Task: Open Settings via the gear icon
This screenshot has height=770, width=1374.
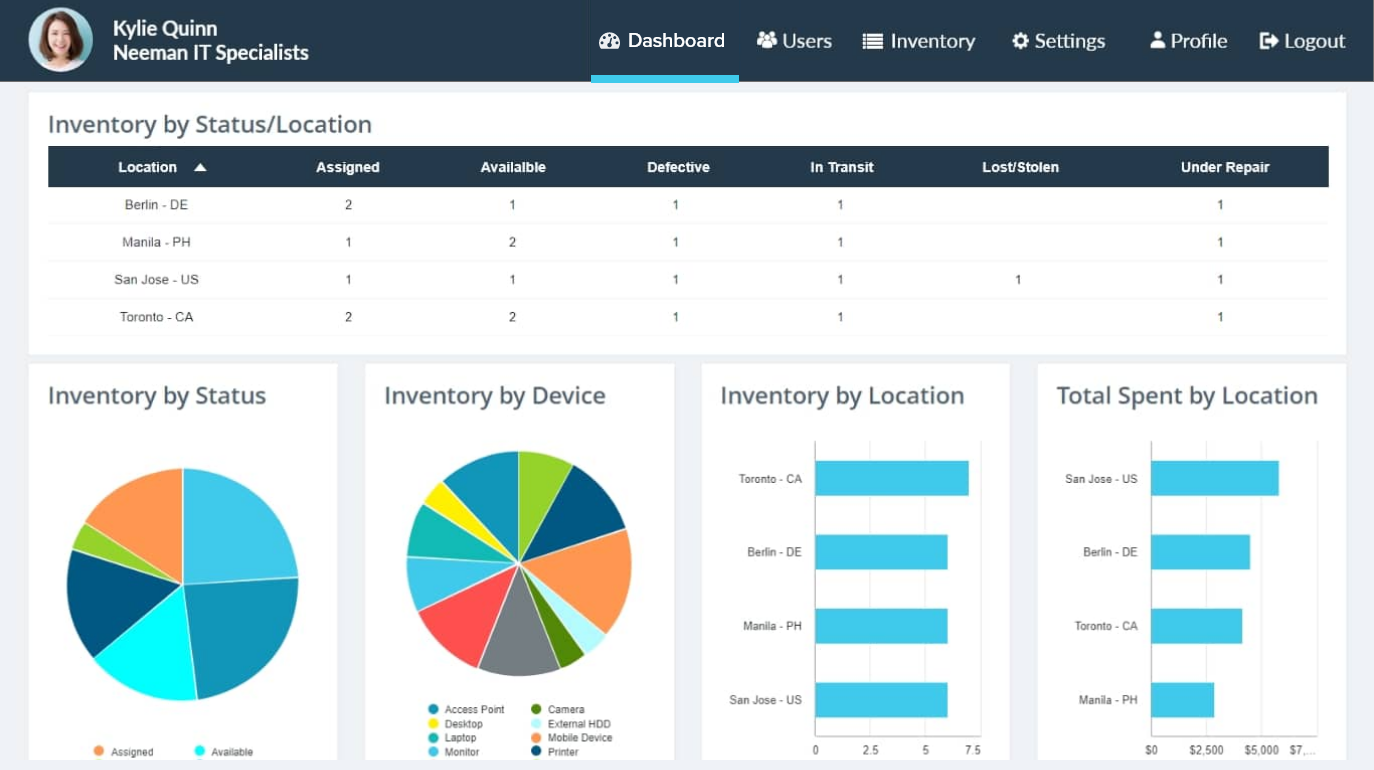Action: pyautogui.click(x=1019, y=40)
